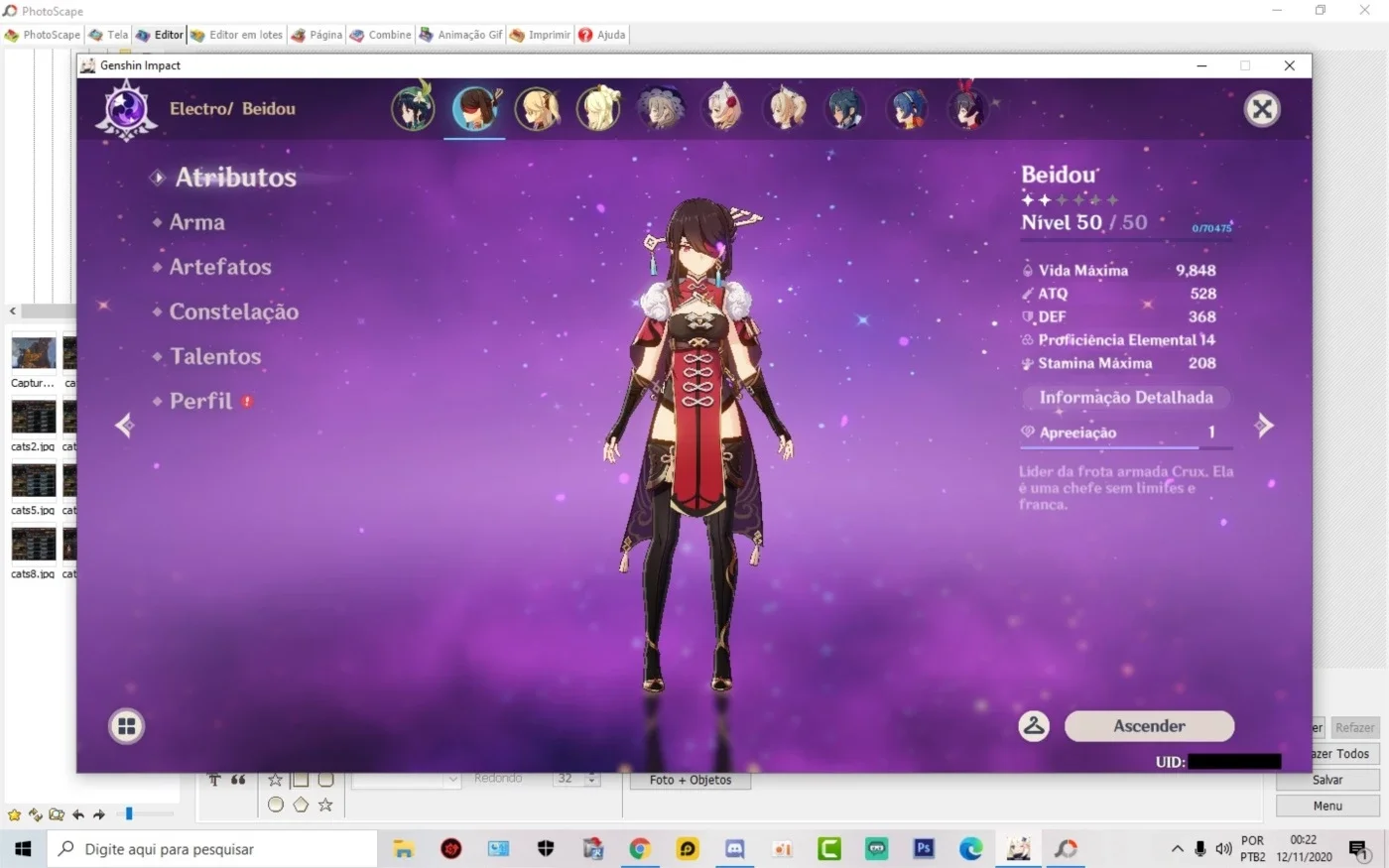This screenshot has height=868, width=1389.
Task: Click the DEF 368 stat row
Action: click(1119, 316)
